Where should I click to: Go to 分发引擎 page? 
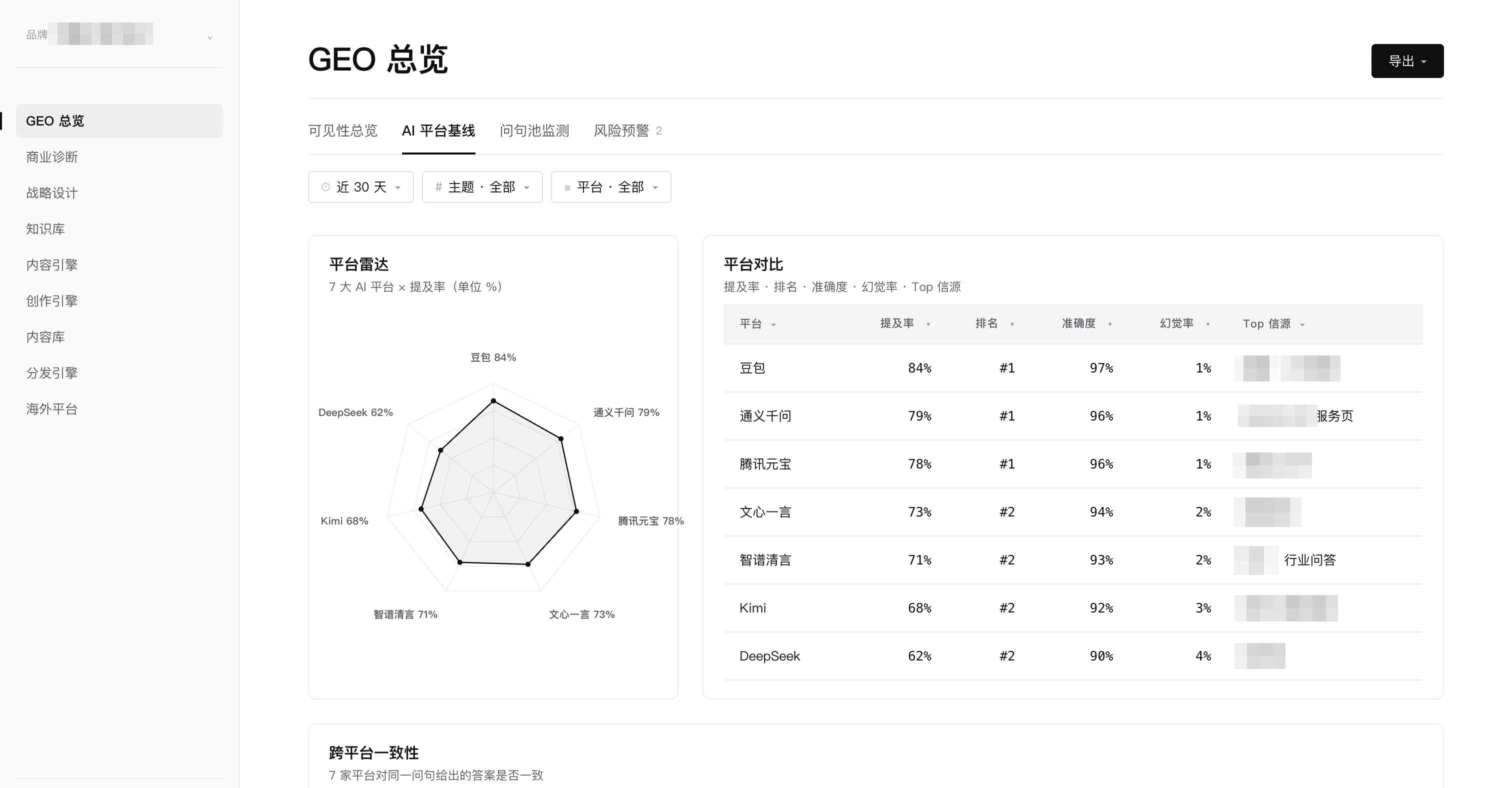tap(119, 373)
